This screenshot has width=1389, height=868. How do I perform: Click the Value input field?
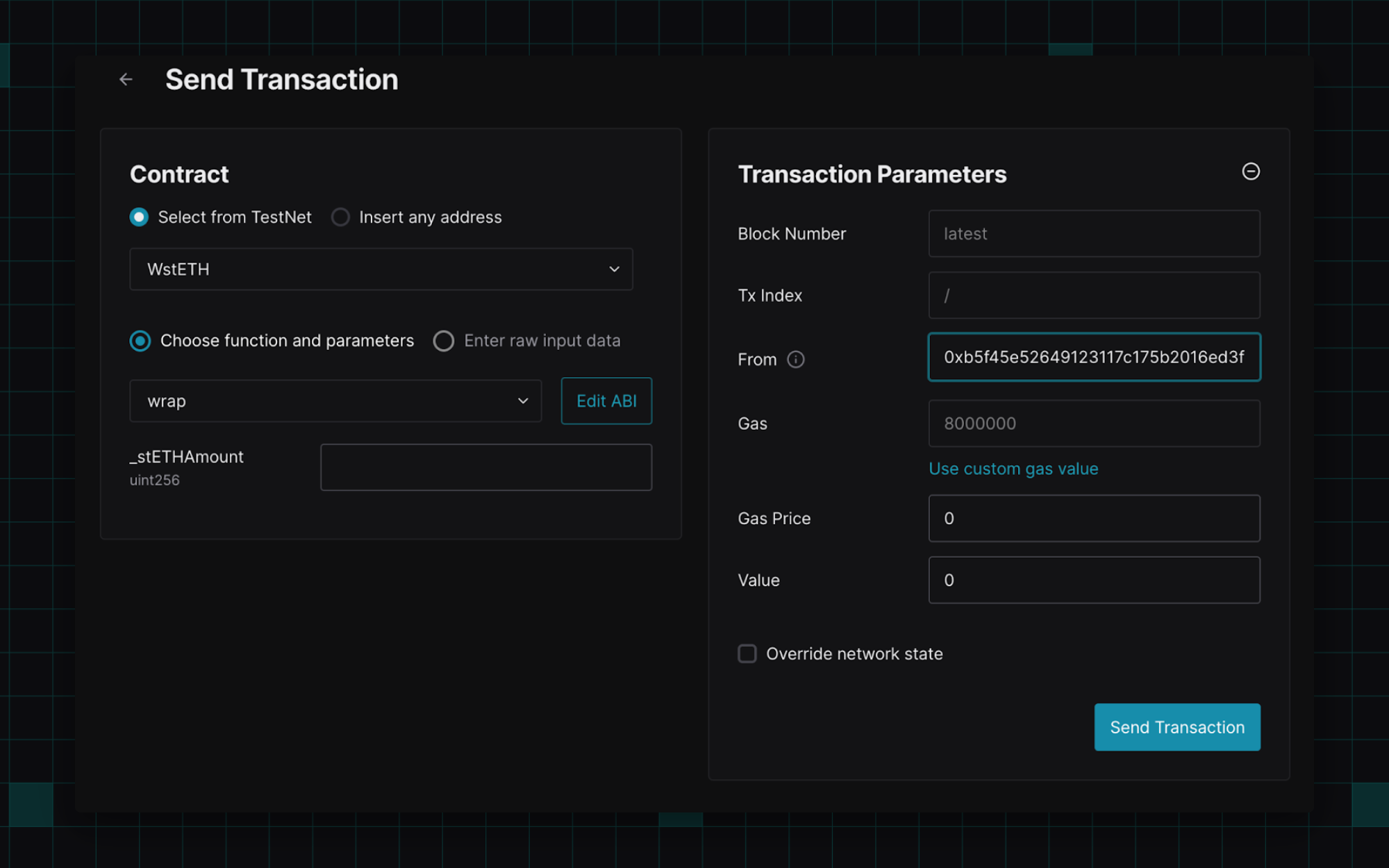pyautogui.click(x=1094, y=580)
